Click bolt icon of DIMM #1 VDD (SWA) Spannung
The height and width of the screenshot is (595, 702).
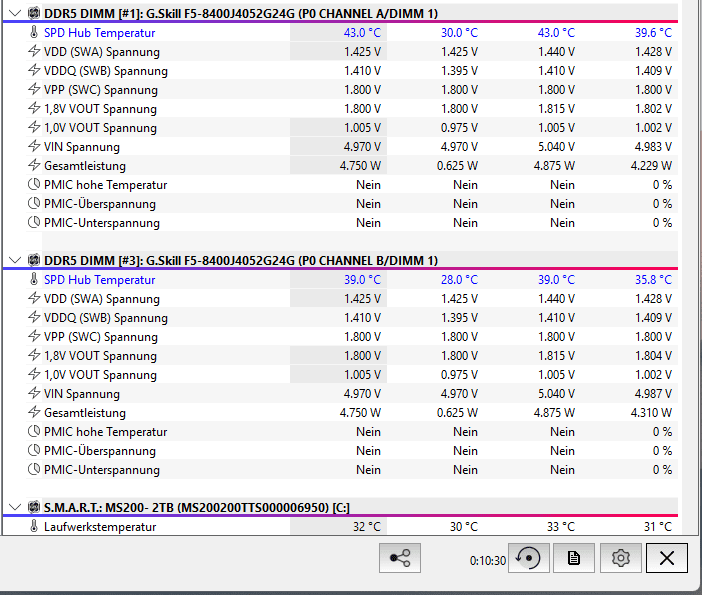coord(34,51)
